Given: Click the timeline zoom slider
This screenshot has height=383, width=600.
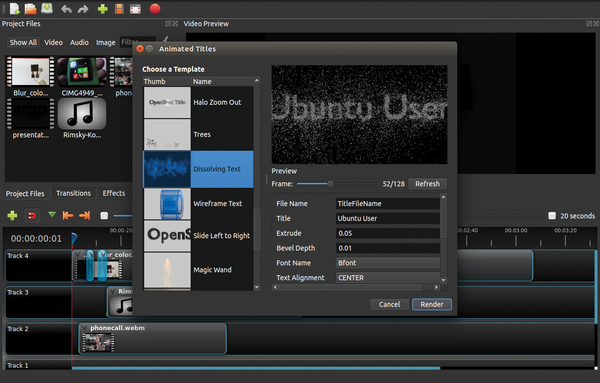Looking at the screenshot, I should tap(122, 216).
